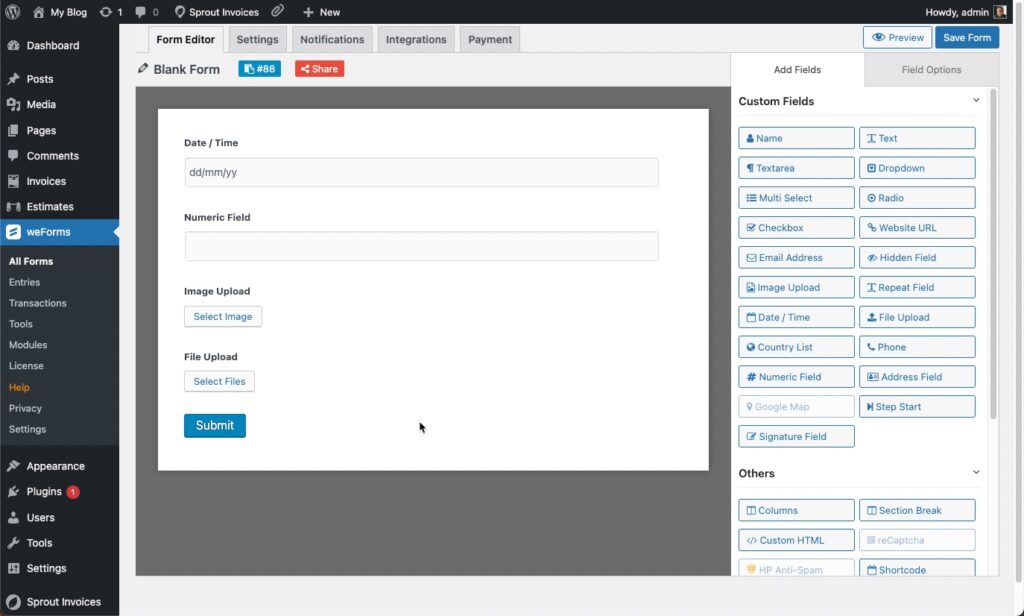This screenshot has width=1024, height=616.
Task: Insert an Image Upload field
Action: [795, 287]
